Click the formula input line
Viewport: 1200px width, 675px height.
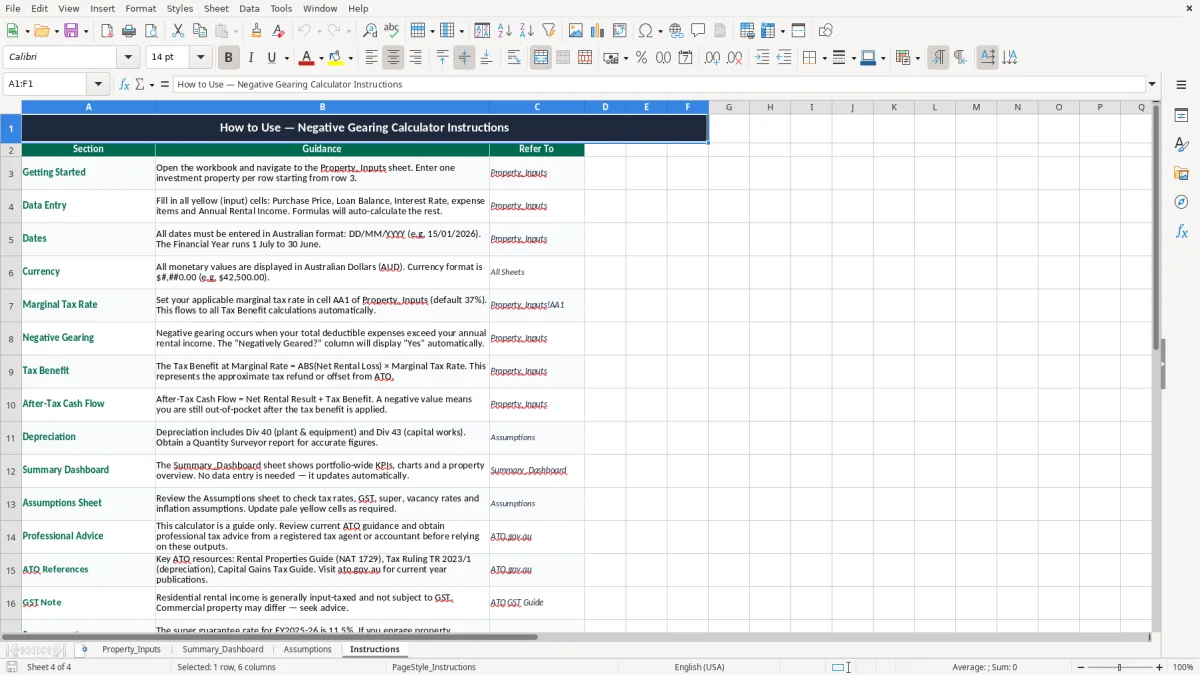coord(658,84)
